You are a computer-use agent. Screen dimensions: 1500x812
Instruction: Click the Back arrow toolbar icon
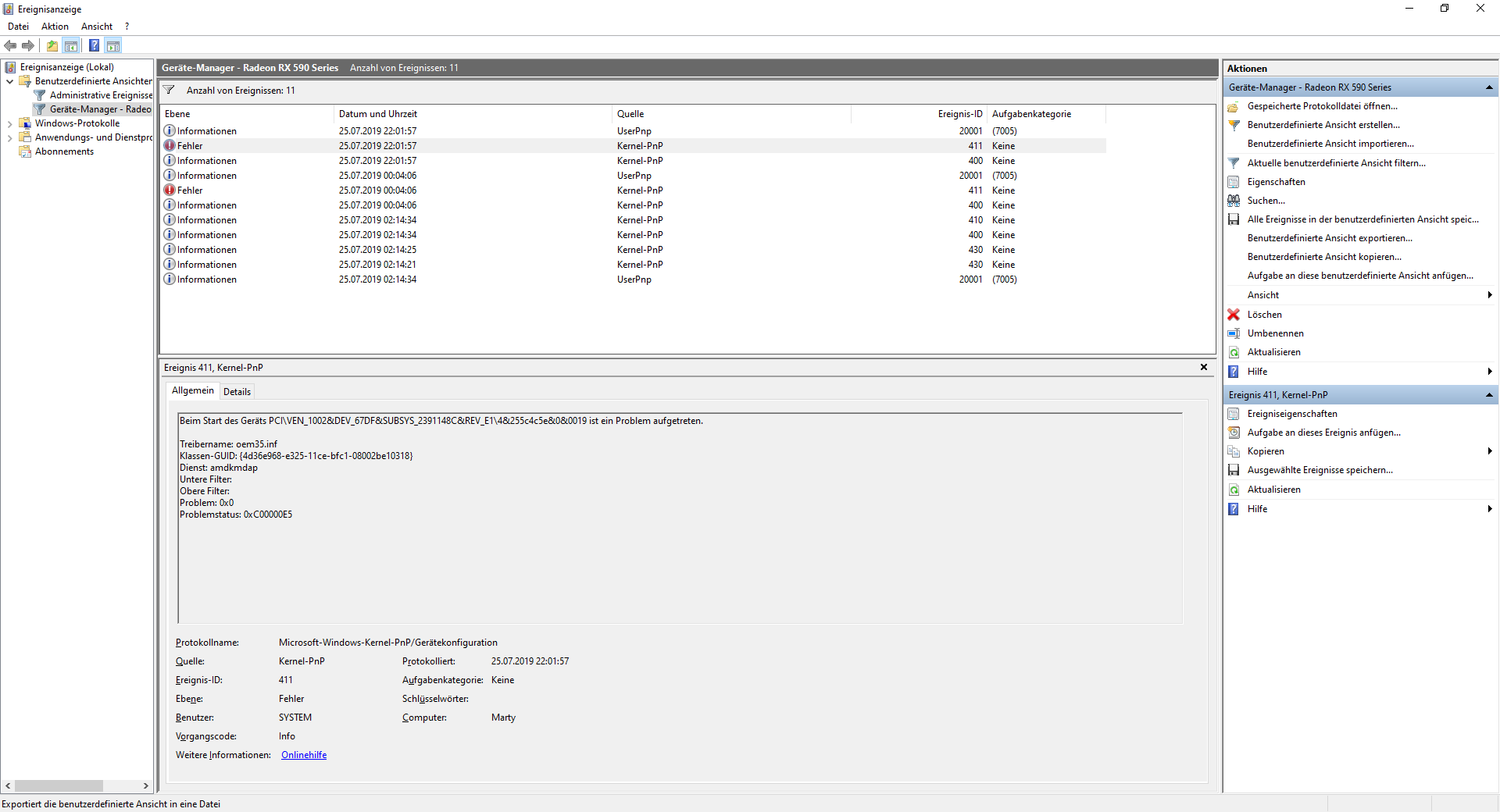pyautogui.click(x=10, y=45)
